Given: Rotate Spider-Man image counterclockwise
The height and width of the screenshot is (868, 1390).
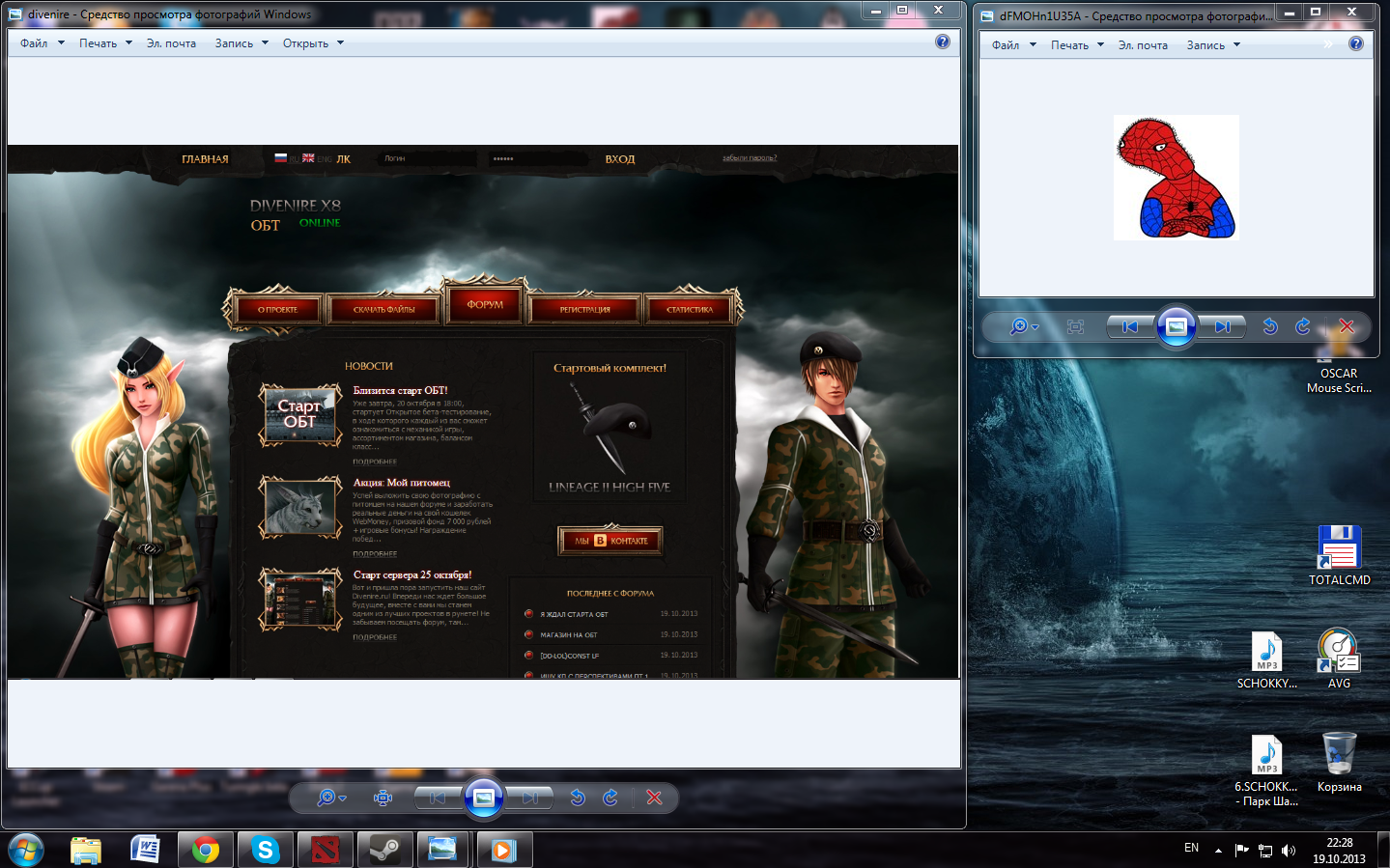Looking at the screenshot, I should (x=1270, y=326).
